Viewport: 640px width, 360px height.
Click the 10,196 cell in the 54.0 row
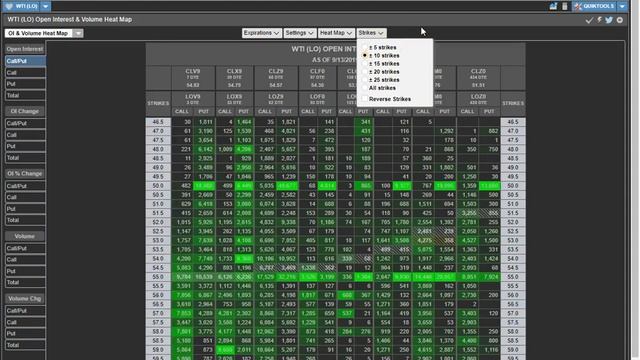click(x=265, y=258)
